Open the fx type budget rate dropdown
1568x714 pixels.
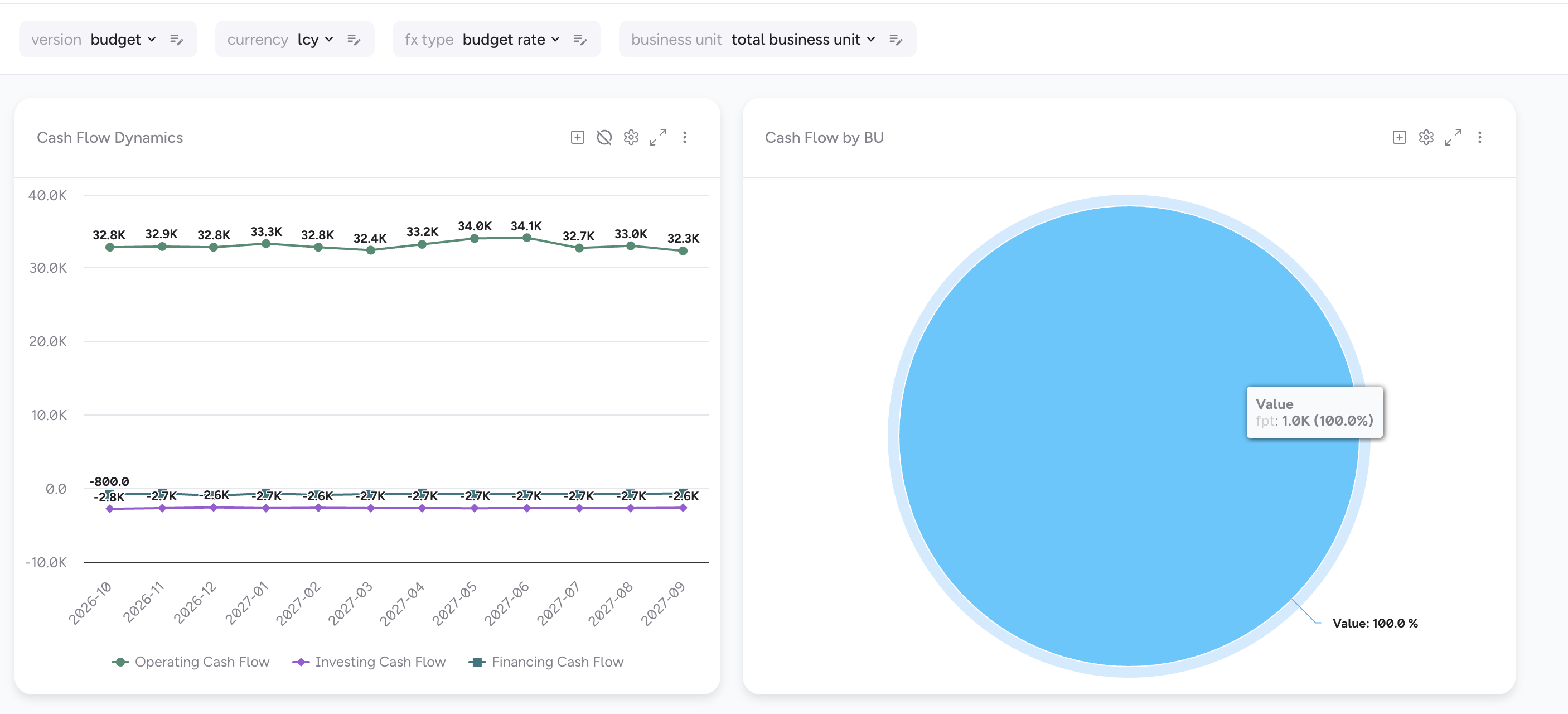point(510,40)
